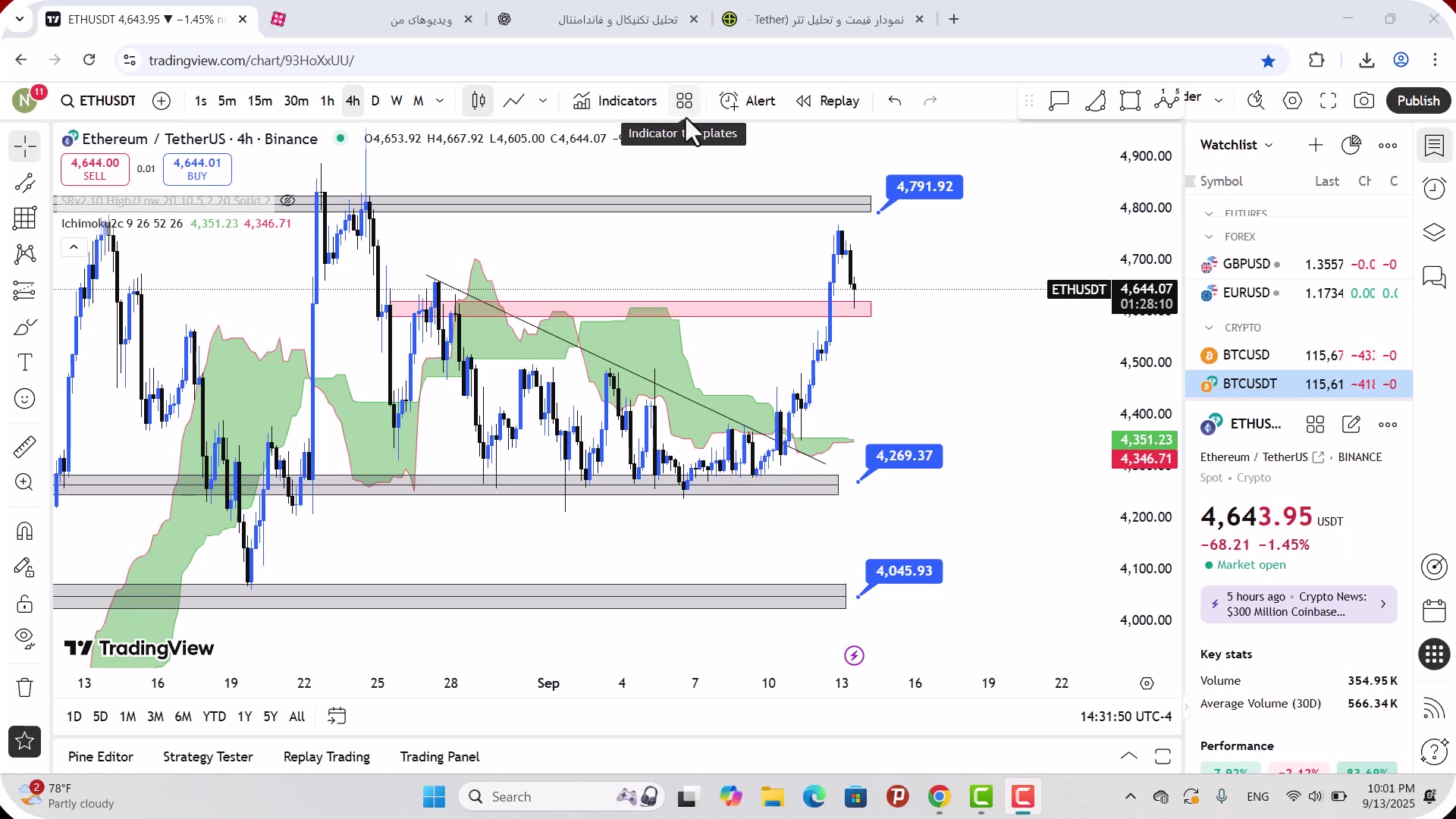The image size is (1456, 819).
Task: Expand the line chart style dropdown
Action: coord(543,101)
